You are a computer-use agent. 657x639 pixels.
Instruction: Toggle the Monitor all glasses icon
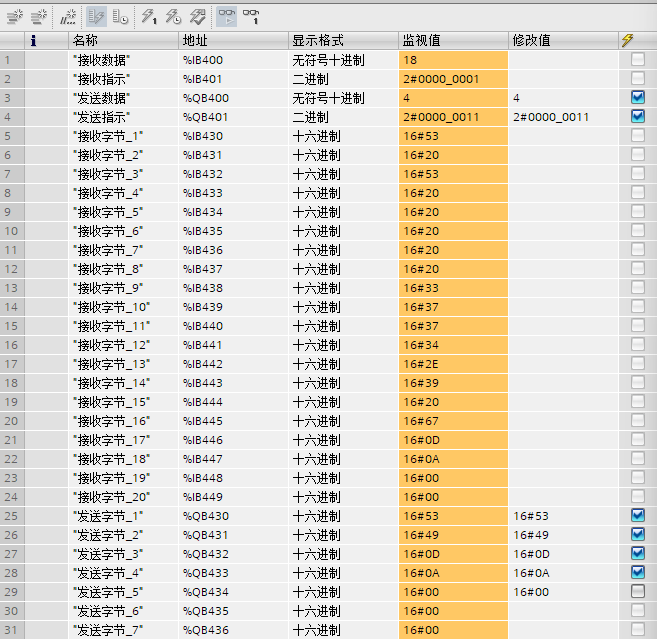coord(227,16)
